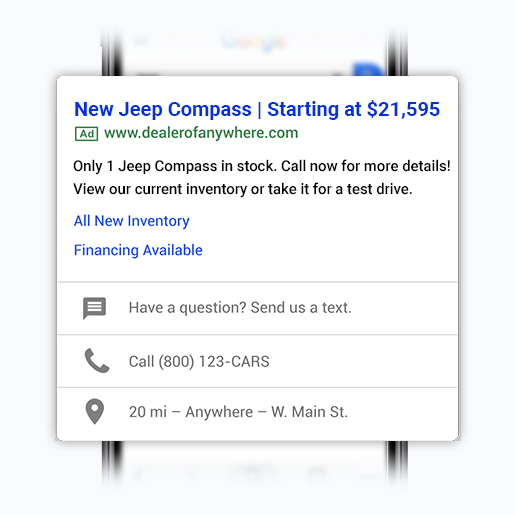
Task: Tap the map location pin icon
Action: (95, 411)
